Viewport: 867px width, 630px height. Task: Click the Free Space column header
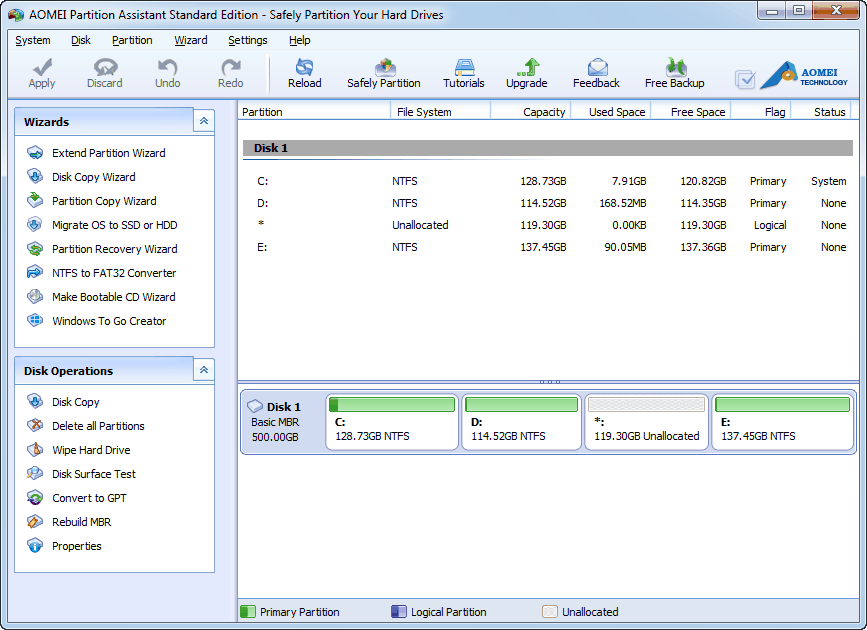point(690,112)
